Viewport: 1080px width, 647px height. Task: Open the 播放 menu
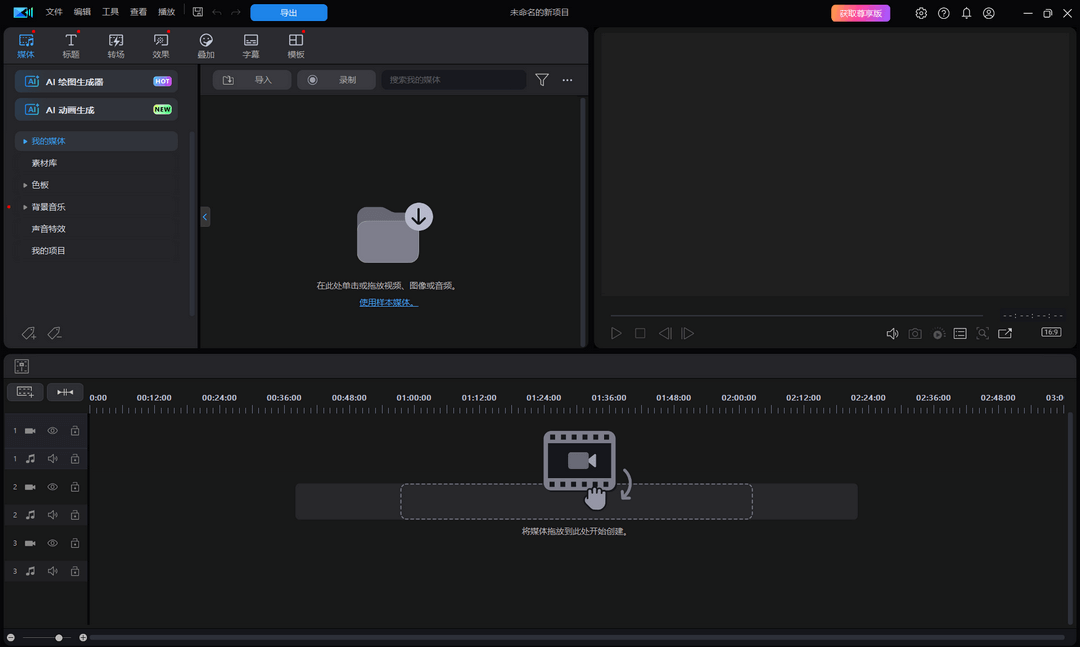(166, 12)
